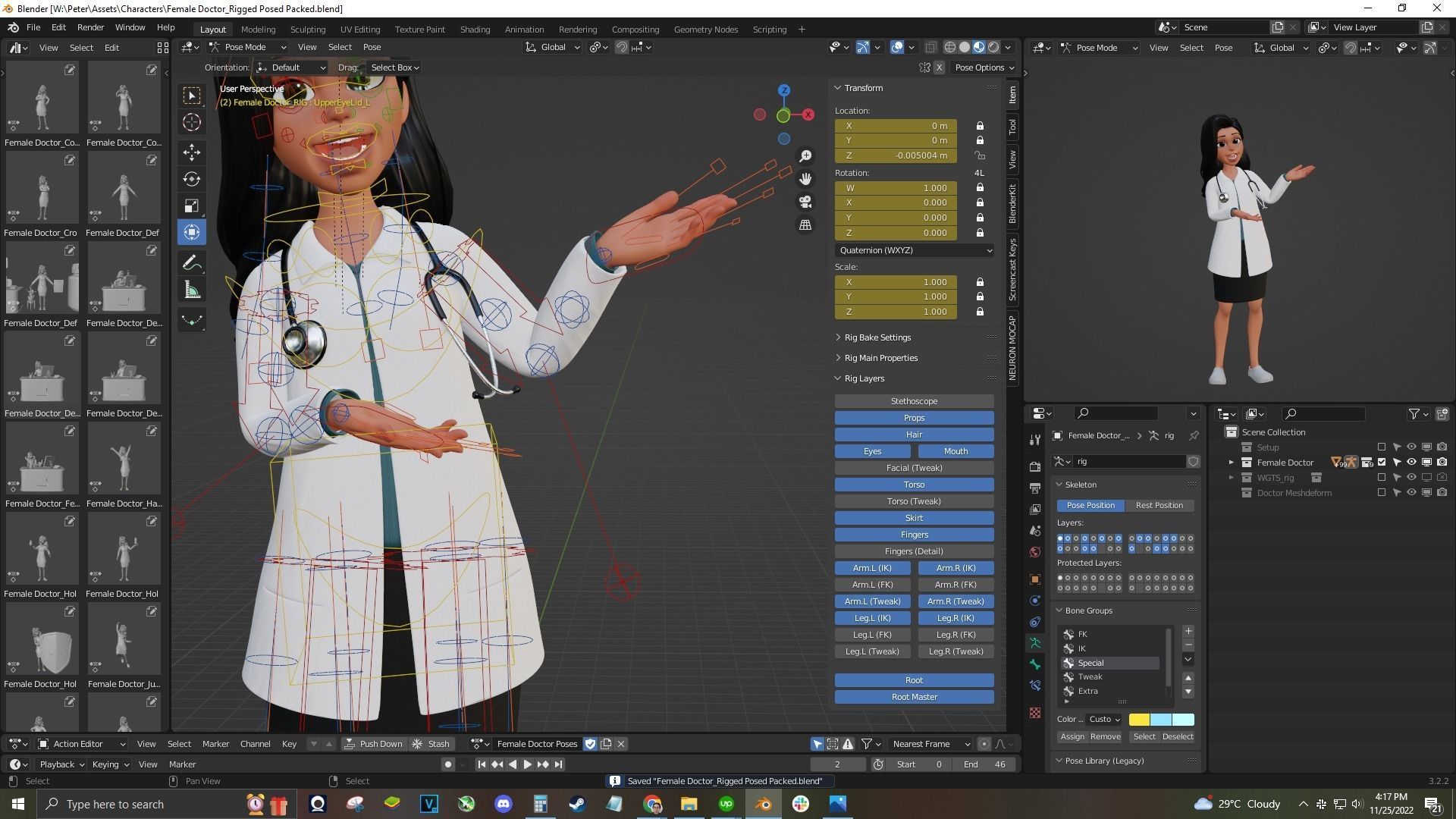Play the animation forward
The image size is (1456, 819).
[x=528, y=764]
